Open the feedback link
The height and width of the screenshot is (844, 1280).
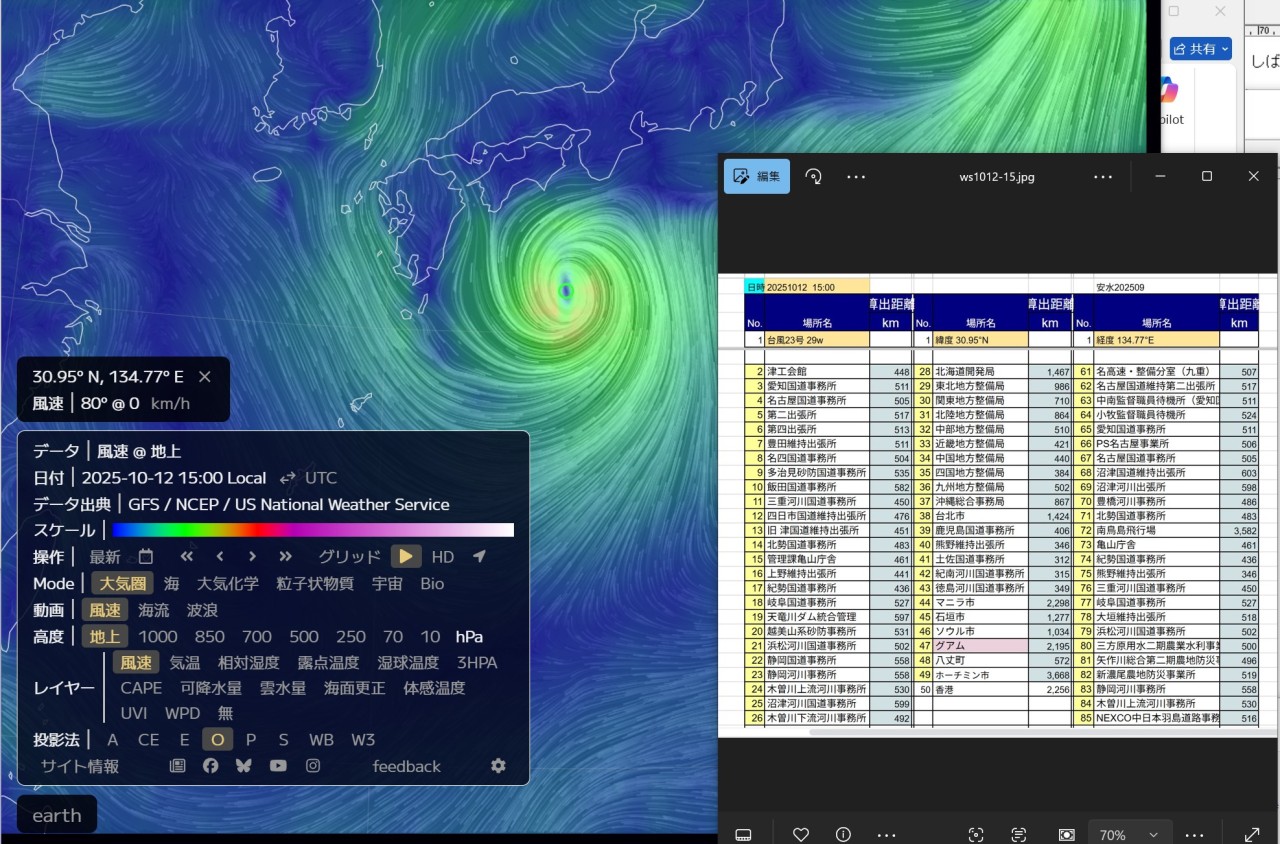(x=406, y=767)
